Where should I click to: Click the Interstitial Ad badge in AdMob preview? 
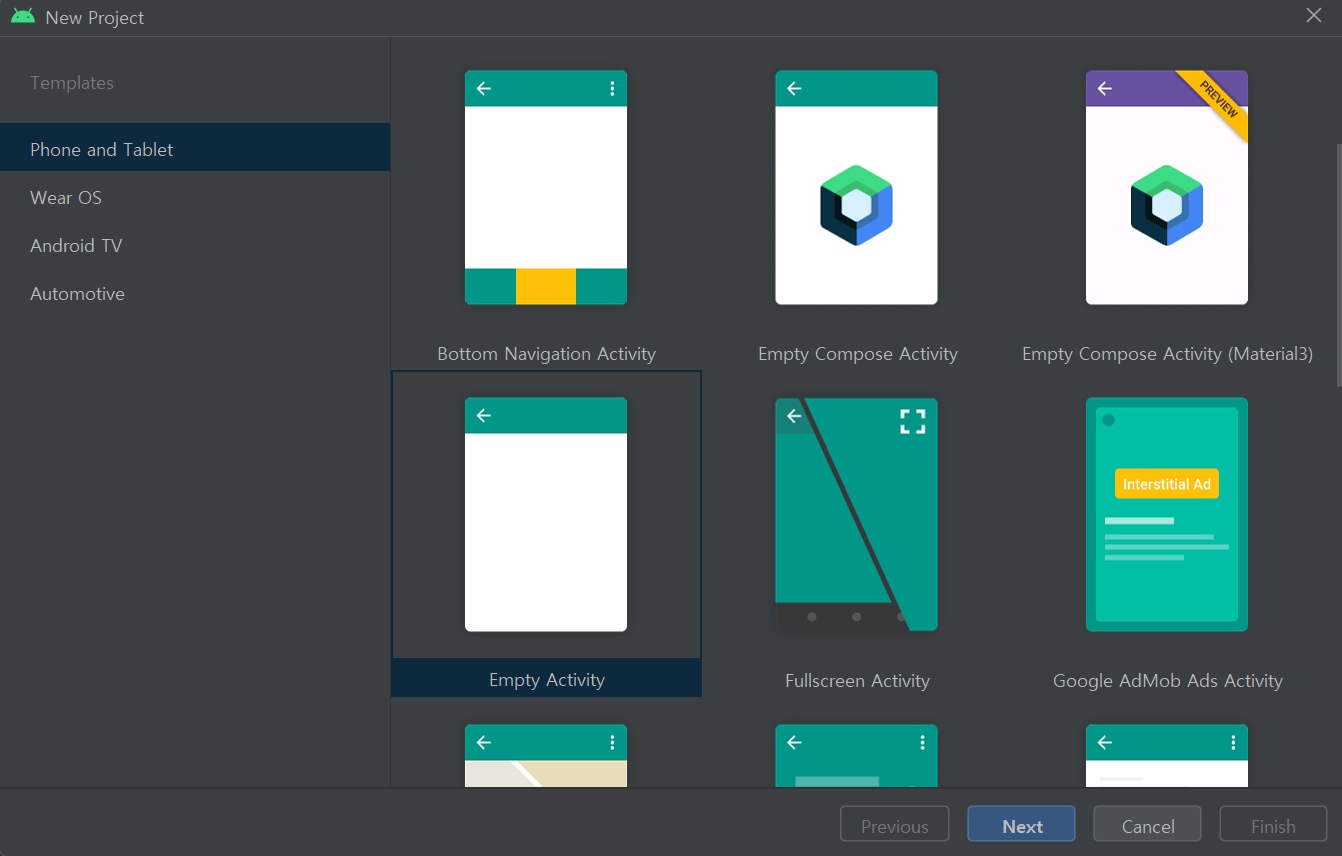click(x=1167, y=484)
